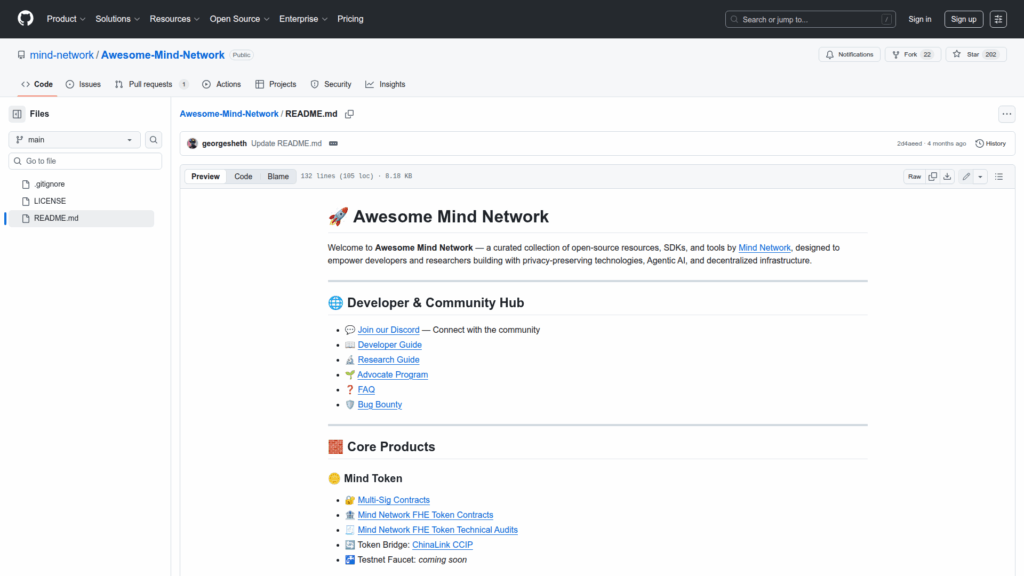
Task: Open the Product menu
Action: 66,19
